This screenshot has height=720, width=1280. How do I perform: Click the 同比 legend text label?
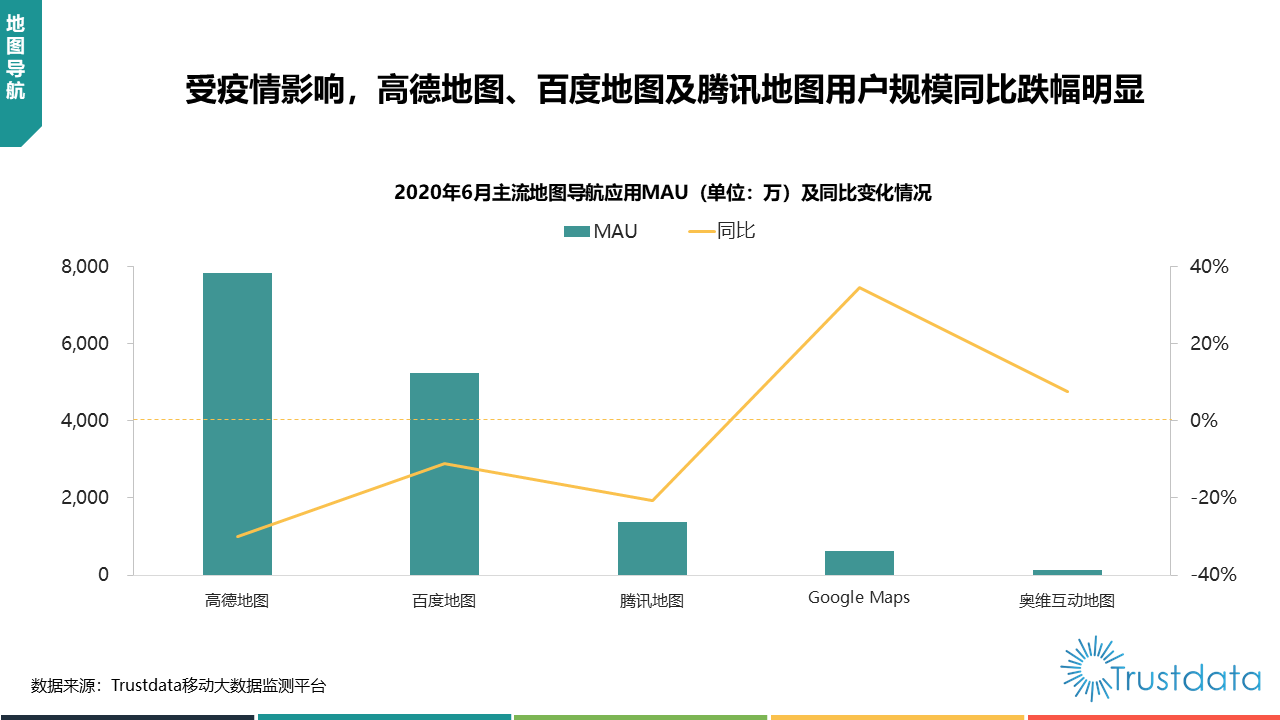tap(736, 232)
